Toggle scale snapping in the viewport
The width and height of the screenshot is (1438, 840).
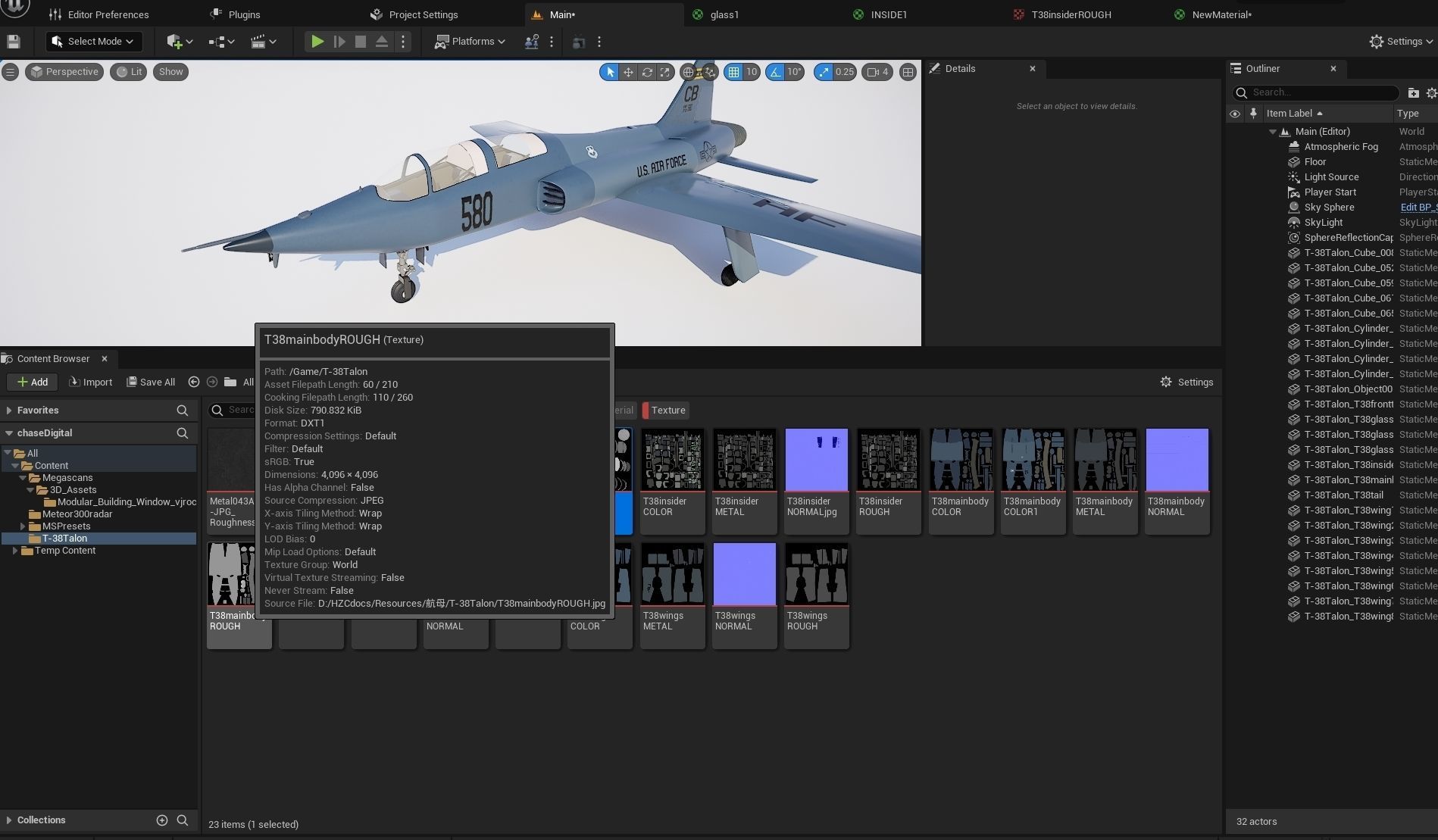click(x=824, y=72)
